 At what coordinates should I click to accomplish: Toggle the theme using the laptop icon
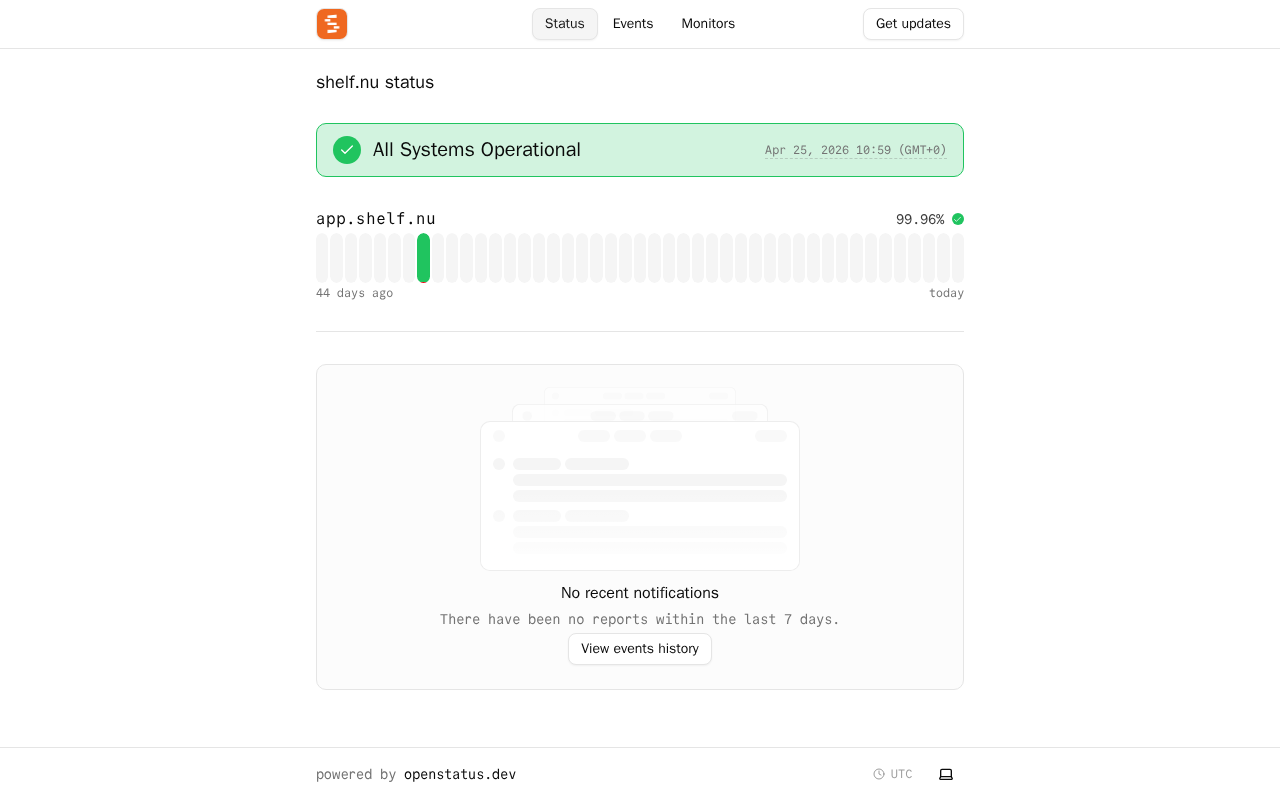coord(946,774)
